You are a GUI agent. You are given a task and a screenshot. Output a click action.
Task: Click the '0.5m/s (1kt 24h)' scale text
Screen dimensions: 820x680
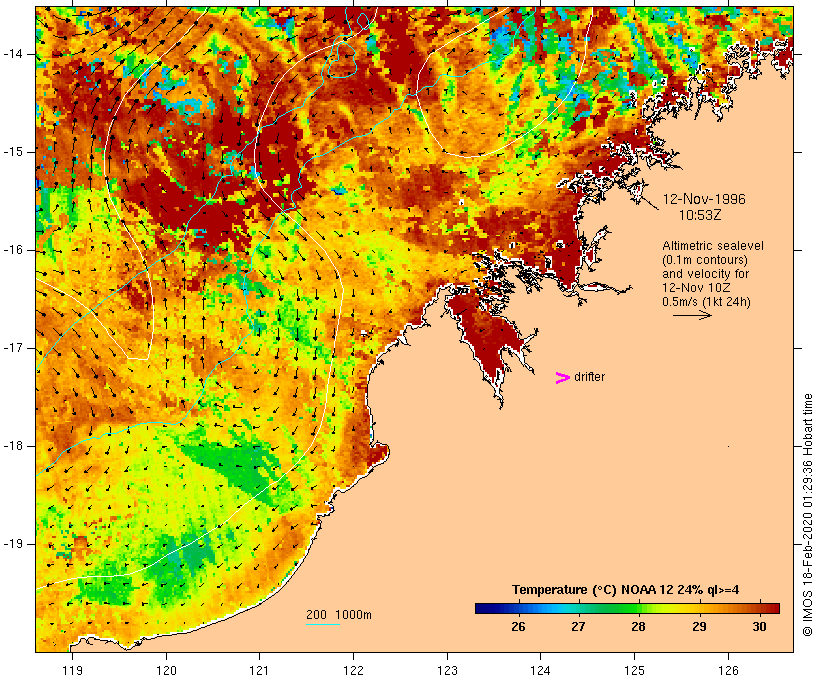tap(706, 302)
